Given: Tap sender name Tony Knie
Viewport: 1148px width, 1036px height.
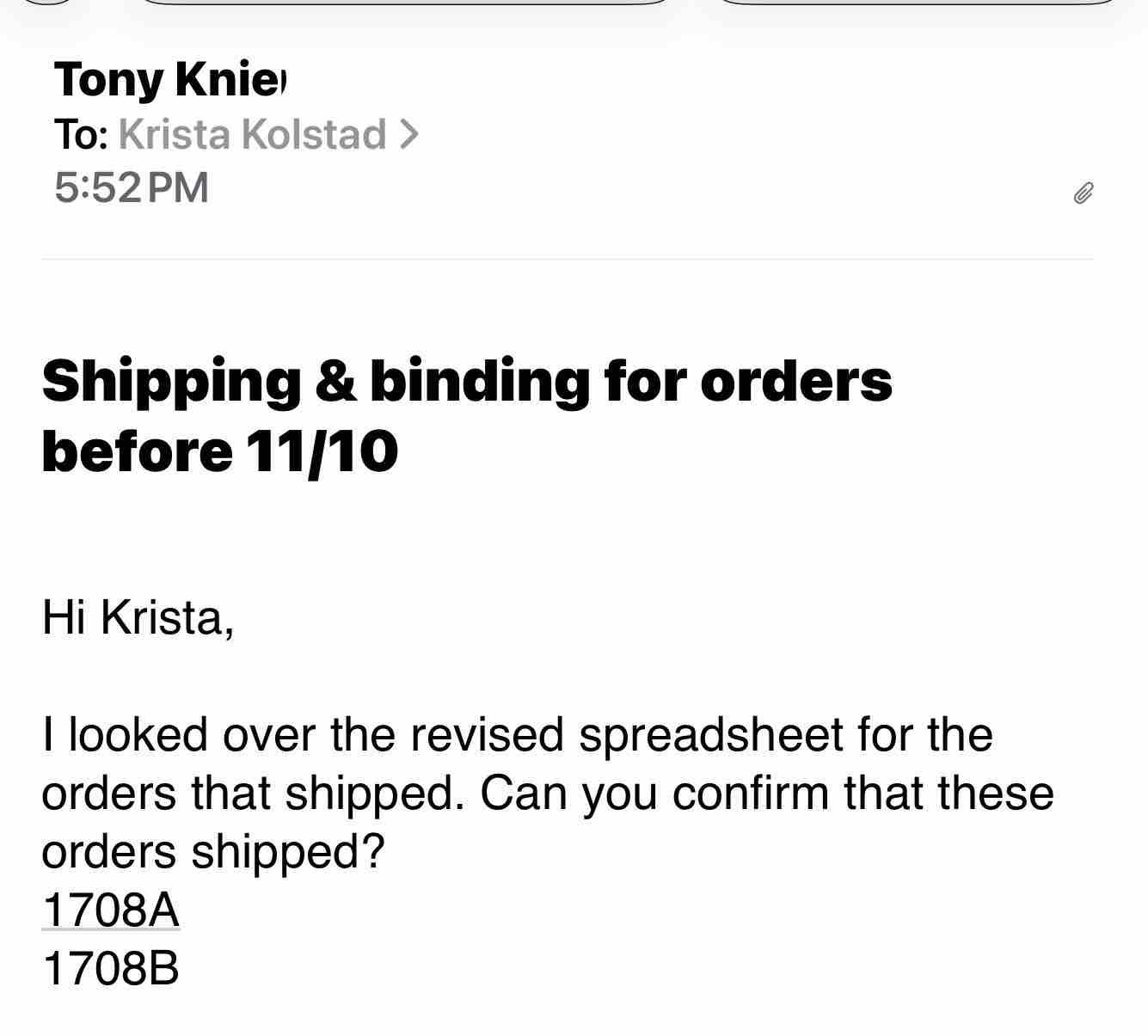Looking at the screenshot, I should (x=169, y=79).
